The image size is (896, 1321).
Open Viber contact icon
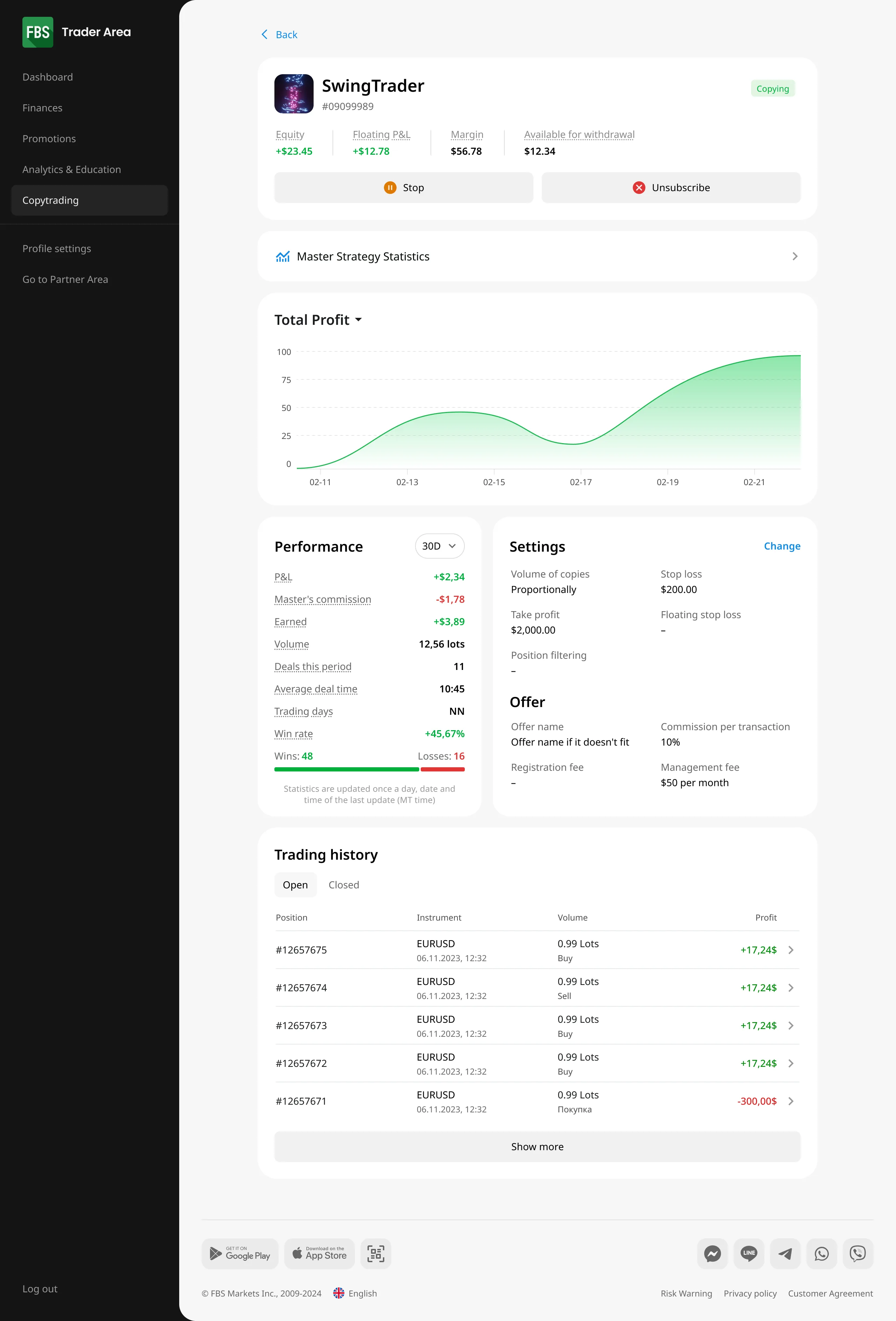(858, 1253)
